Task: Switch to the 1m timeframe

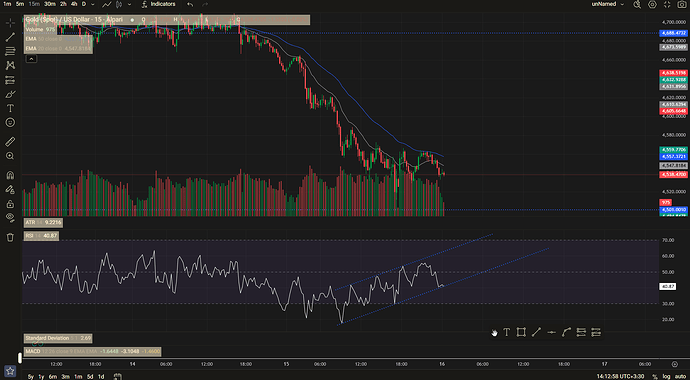Action: [7, 4]
